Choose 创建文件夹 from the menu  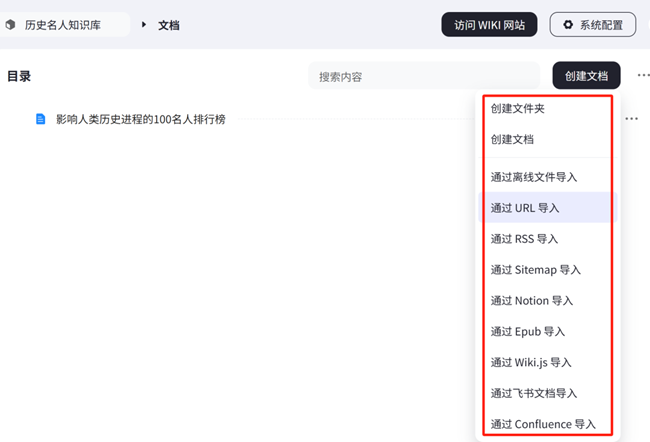click(x=548, y=109)
